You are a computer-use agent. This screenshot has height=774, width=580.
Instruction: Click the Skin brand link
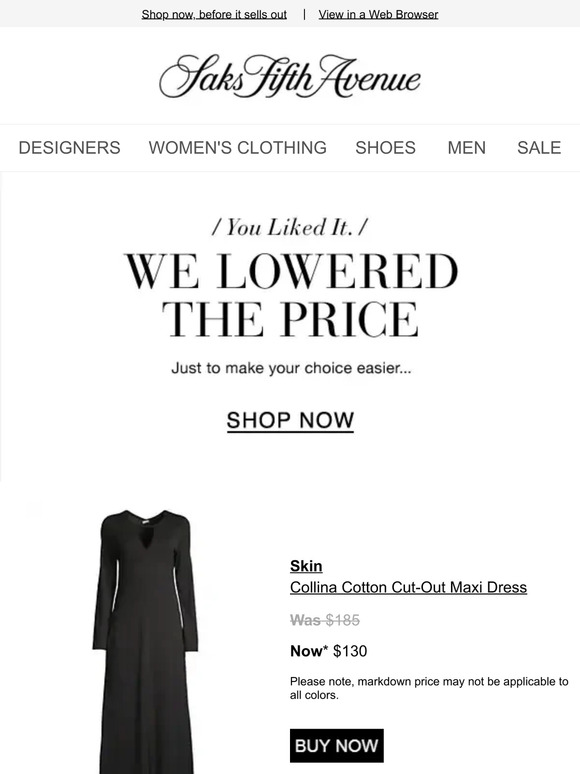click(306, 566)
